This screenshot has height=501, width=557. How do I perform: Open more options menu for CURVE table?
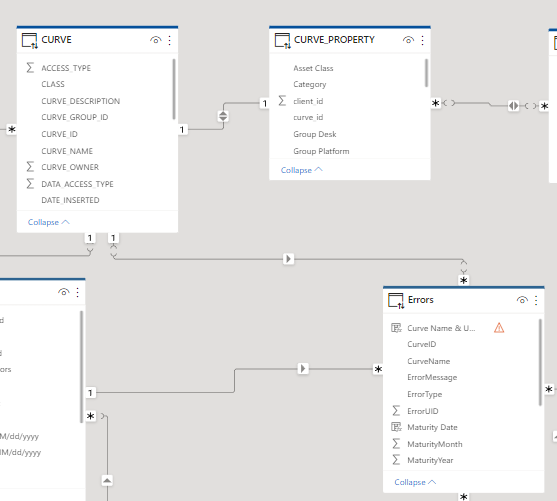(x=170, y=40)
